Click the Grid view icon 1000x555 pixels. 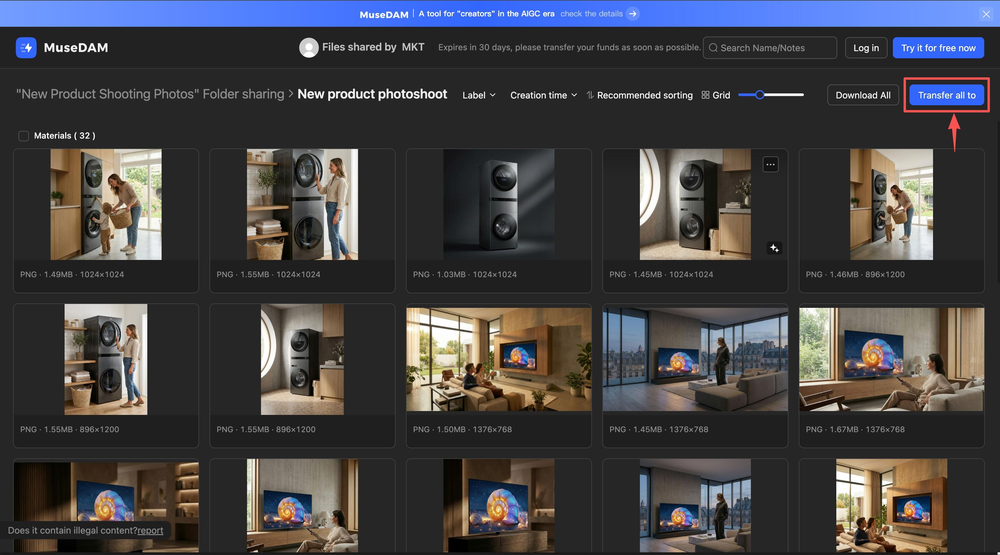pos(705,96)
